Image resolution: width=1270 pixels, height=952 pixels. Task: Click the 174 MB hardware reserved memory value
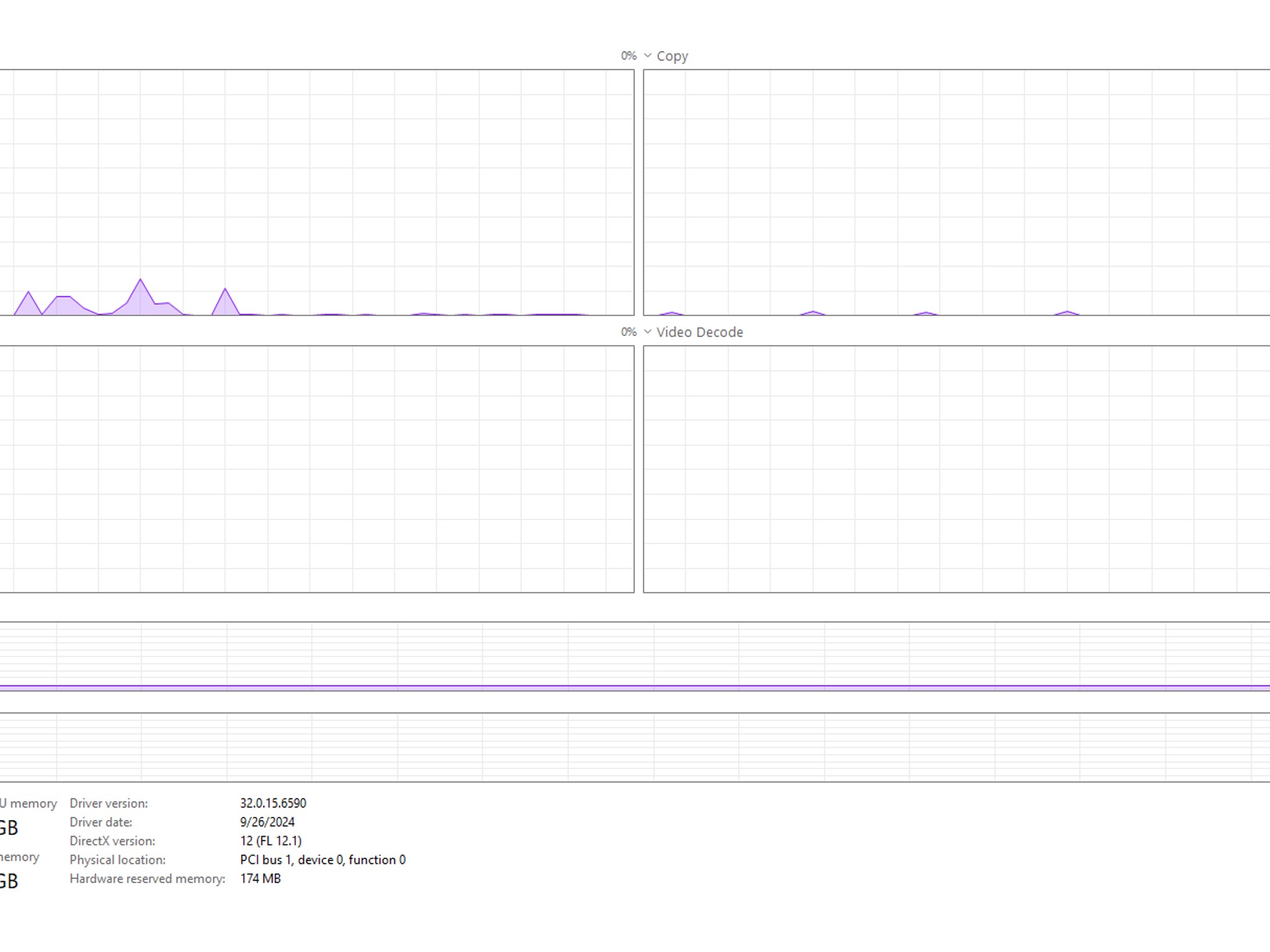click(260, 879)
